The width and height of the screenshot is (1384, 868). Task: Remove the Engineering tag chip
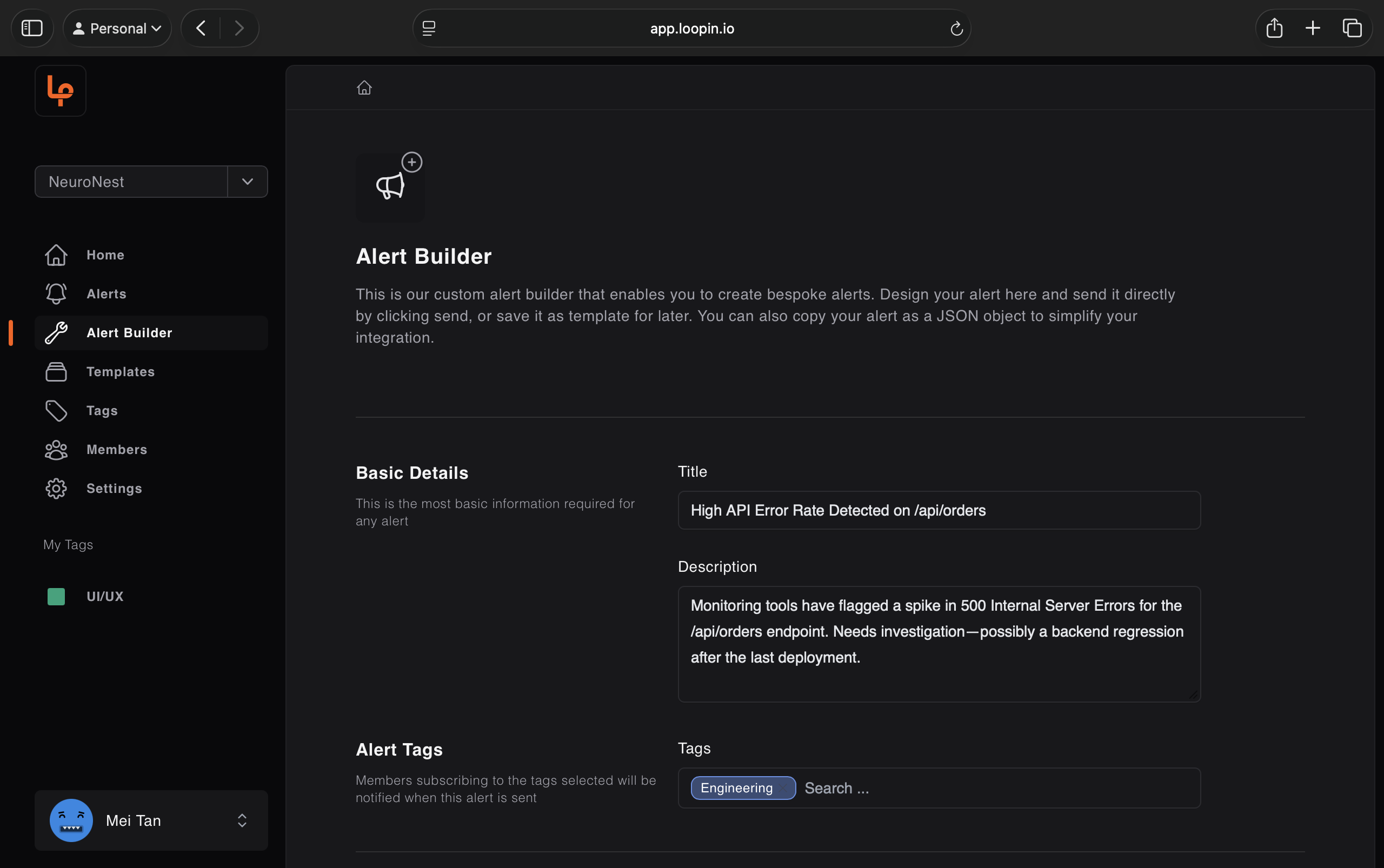784,788
